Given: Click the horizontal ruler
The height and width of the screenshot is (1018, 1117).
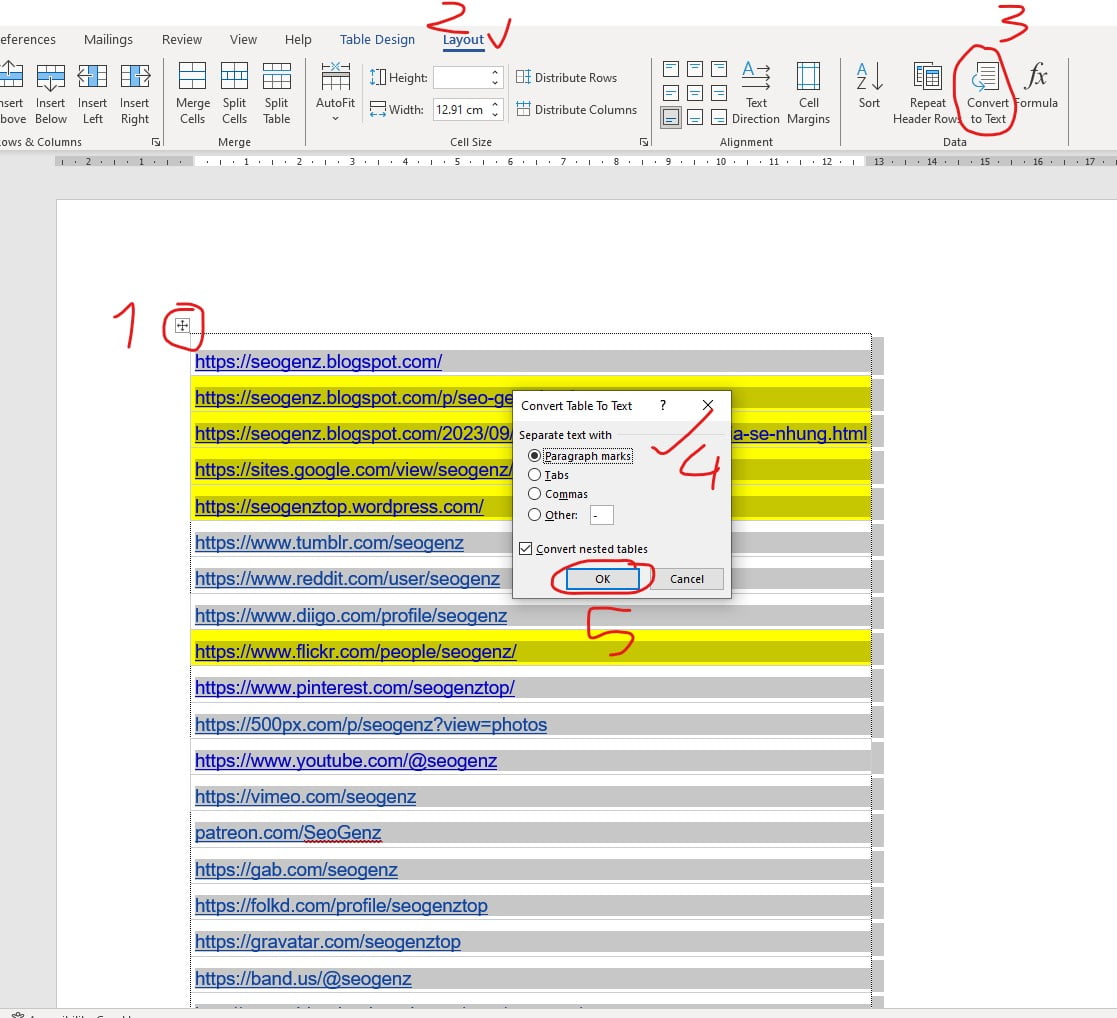Looking at the screenshot, I should point(584,162).
